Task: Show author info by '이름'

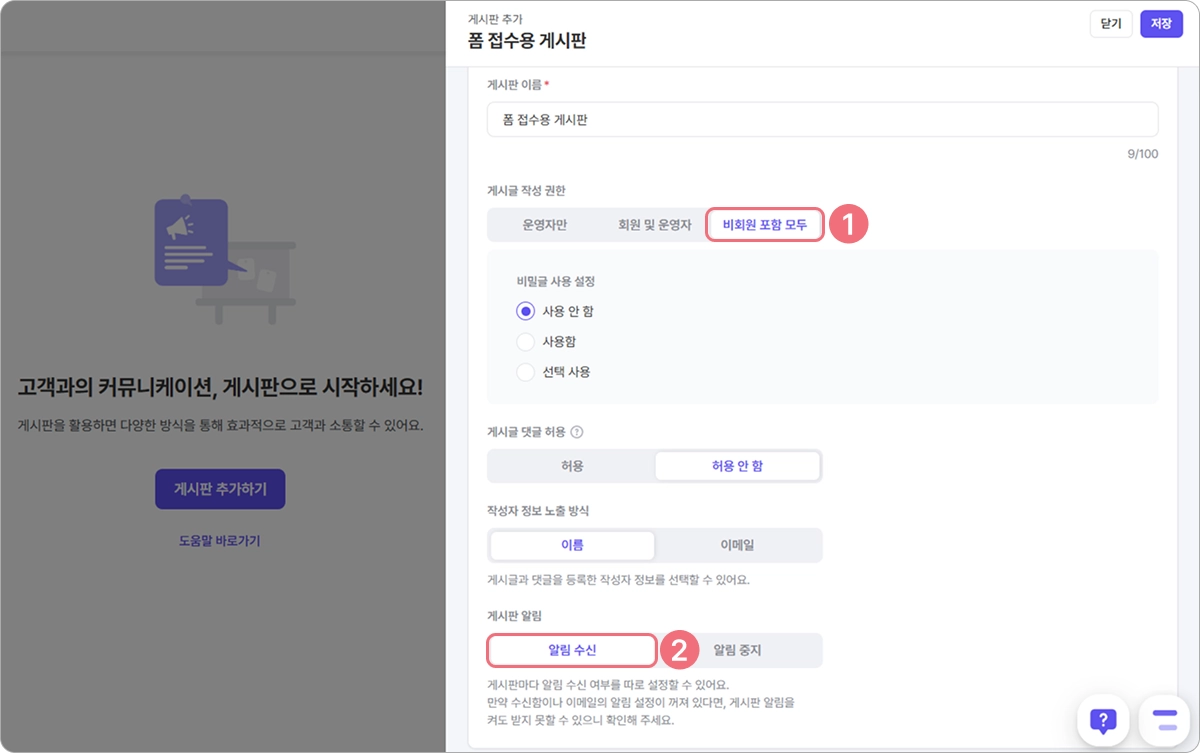Action: click(572, 545)
